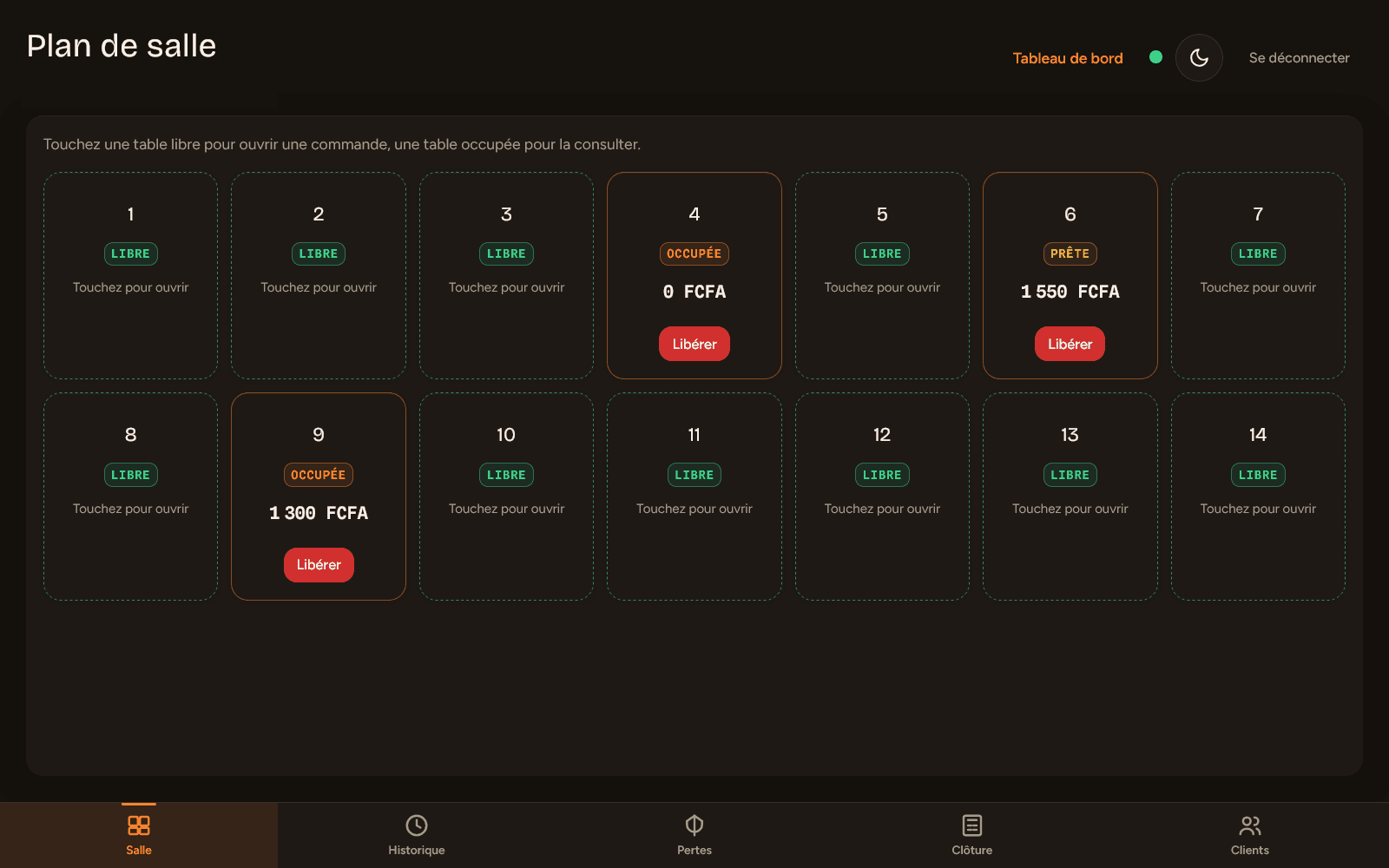Toggle dark mode with moon icon
Image resolution: width=1389 pixels, height=868 pixels.
(1199, 57)
